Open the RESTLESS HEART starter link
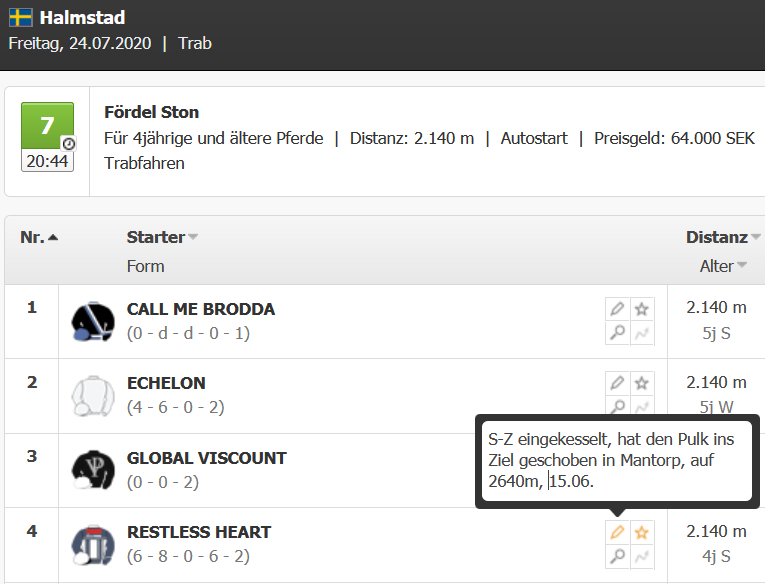The height and width of the screenshot is (584, 765). point(199,532)
